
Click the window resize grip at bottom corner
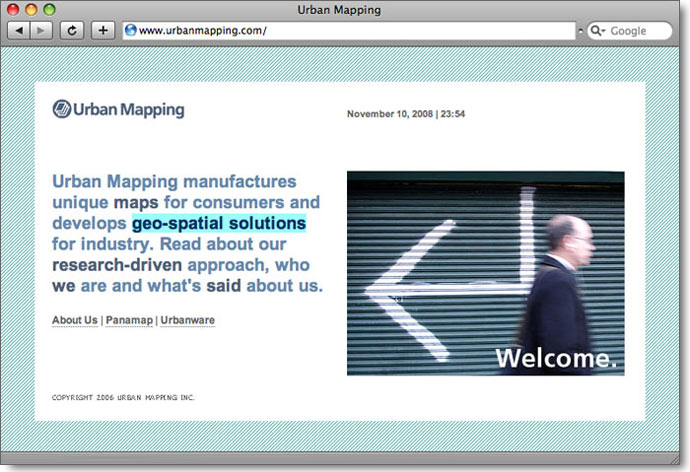674,459
